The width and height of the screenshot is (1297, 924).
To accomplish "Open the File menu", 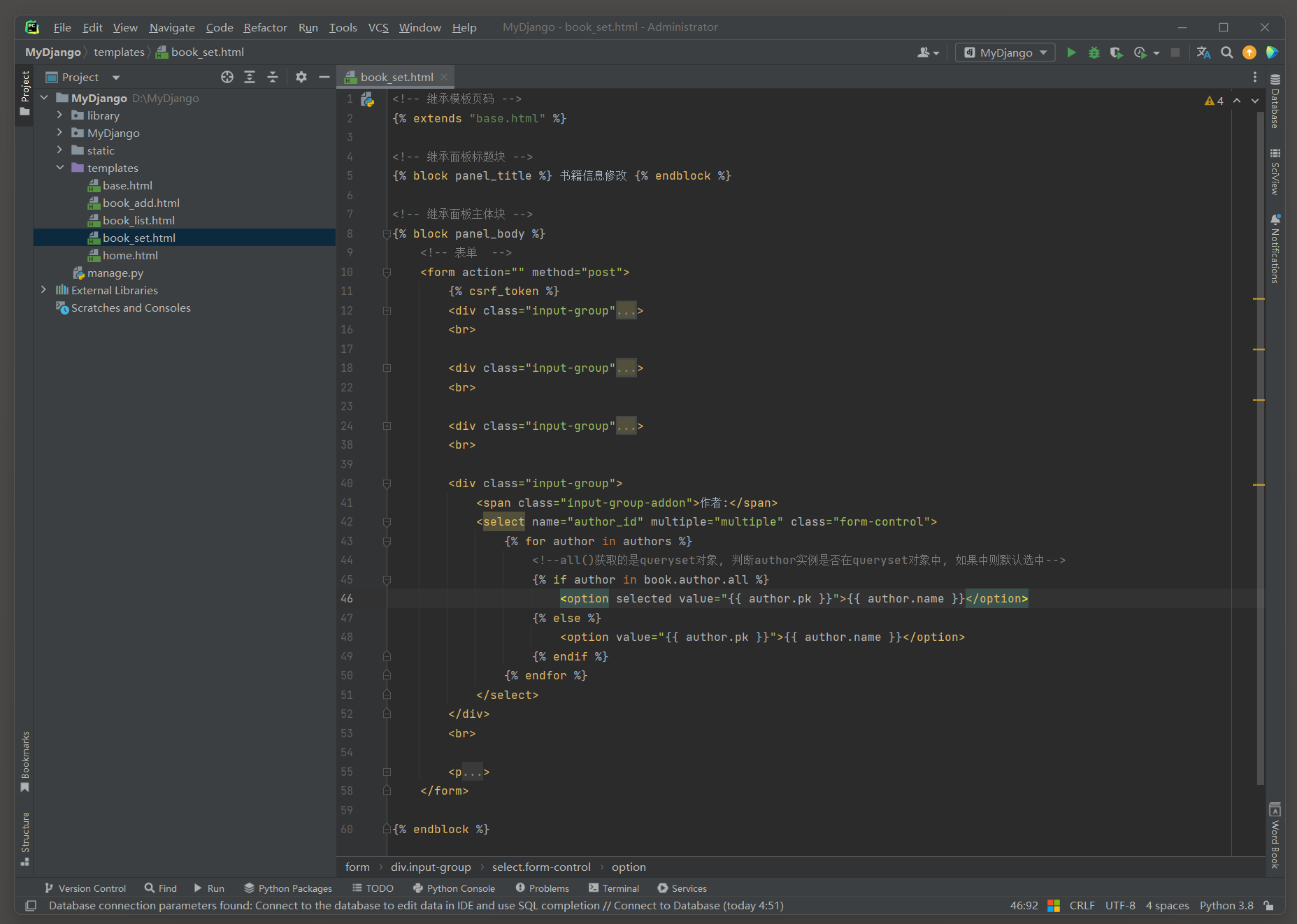I will tap(62, 27).
